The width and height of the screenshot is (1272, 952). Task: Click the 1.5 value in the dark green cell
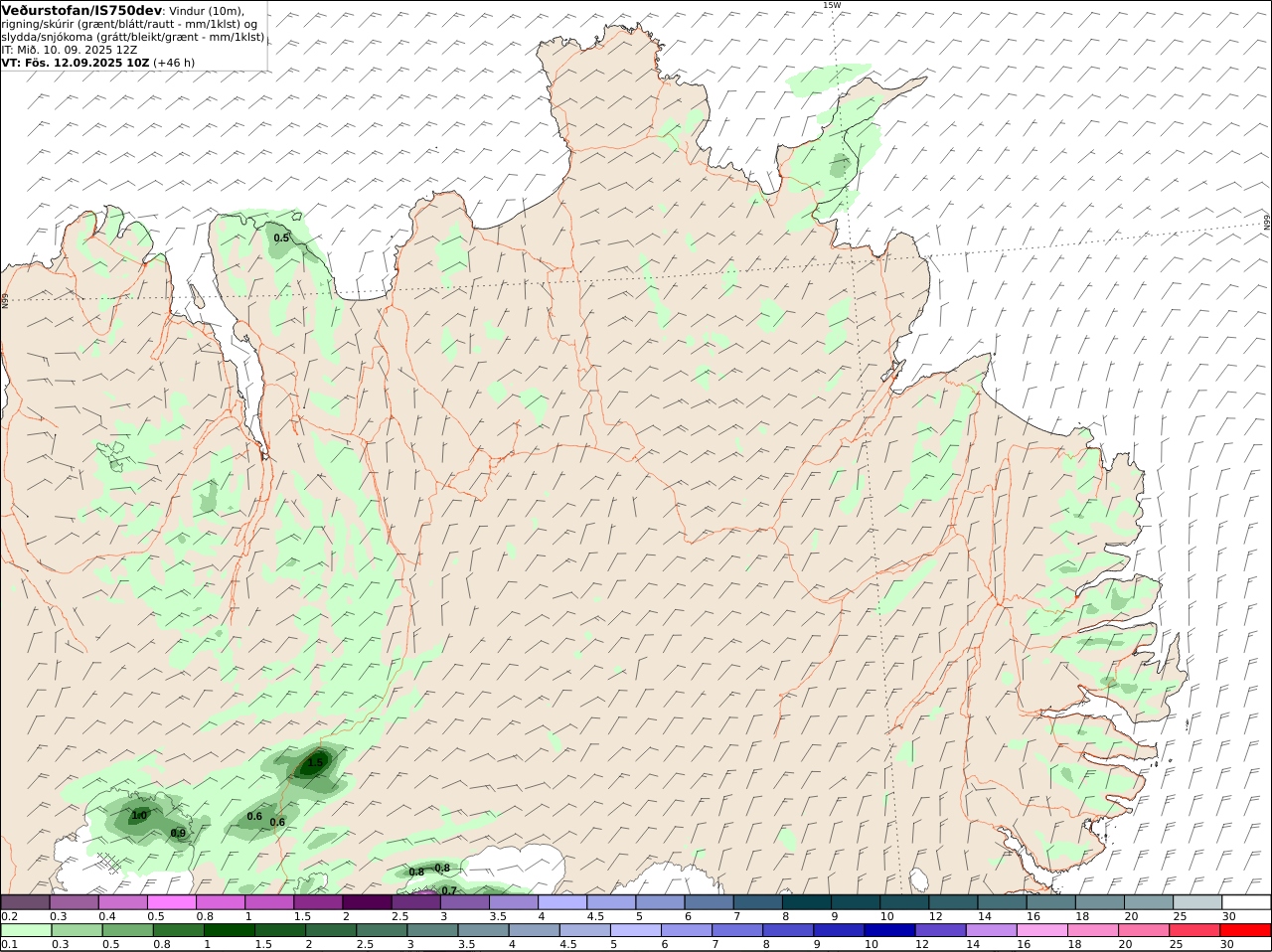[315, 762]
